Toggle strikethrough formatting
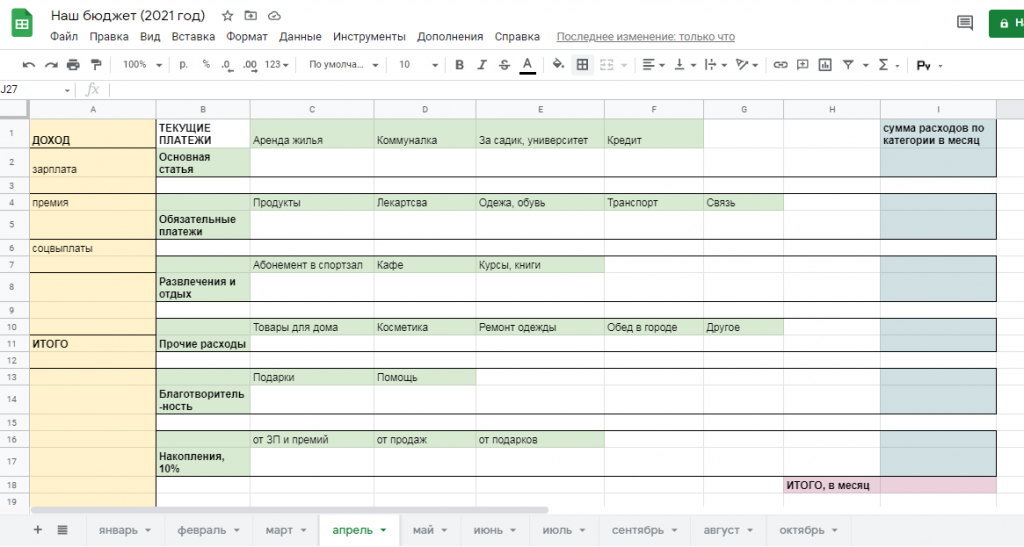This screenshot has height=547, width=1024. coord(504,65)
